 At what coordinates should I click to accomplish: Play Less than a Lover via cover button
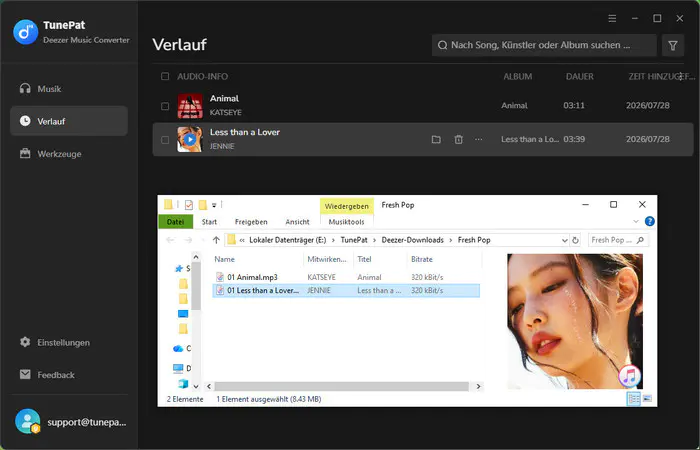(190, 139)
